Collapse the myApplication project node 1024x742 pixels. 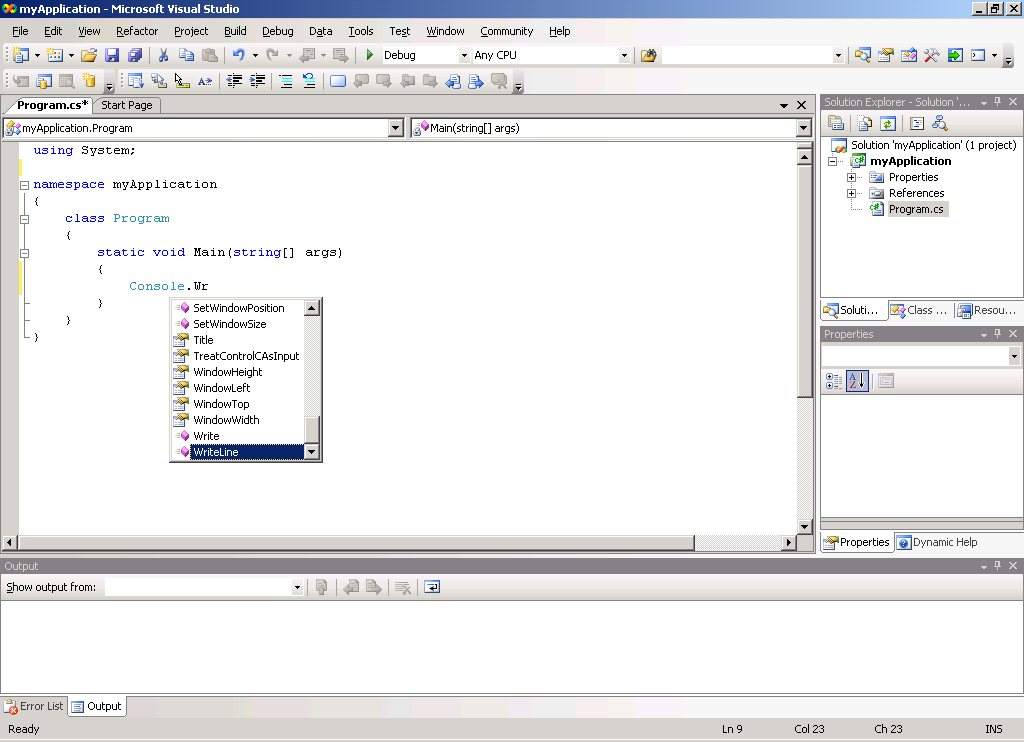point(832,161)
